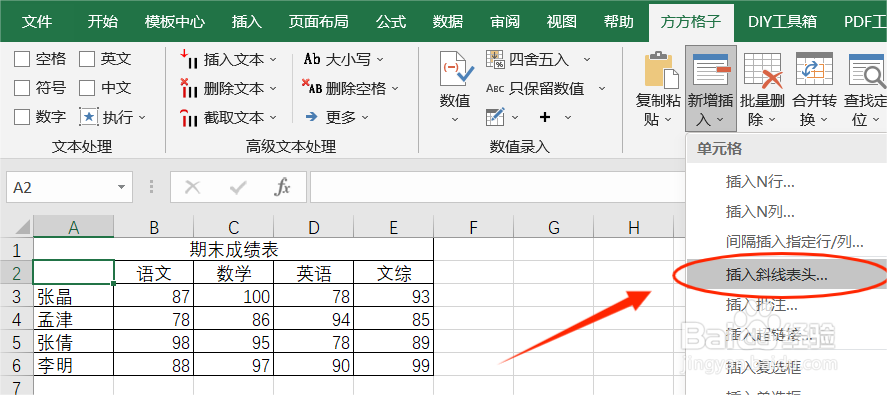This screenshot has height=395, width=887.
Task: Choose 插入复选框 menu item
Action: (x=763, y=368)
